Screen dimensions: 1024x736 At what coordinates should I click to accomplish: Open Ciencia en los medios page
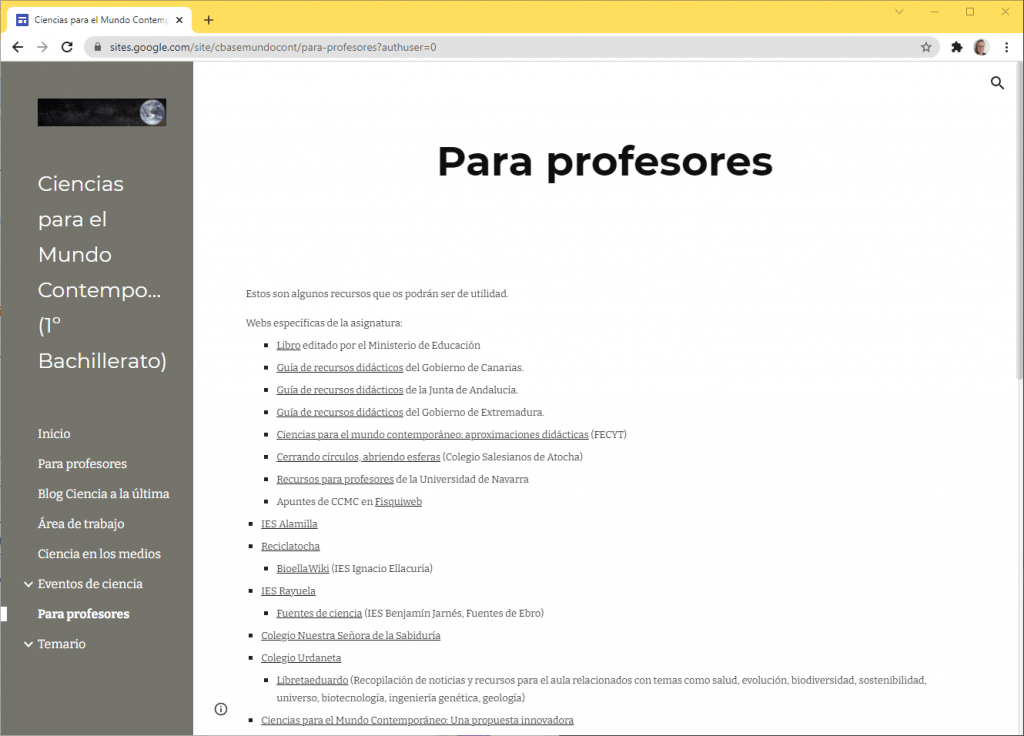[99, 554]
